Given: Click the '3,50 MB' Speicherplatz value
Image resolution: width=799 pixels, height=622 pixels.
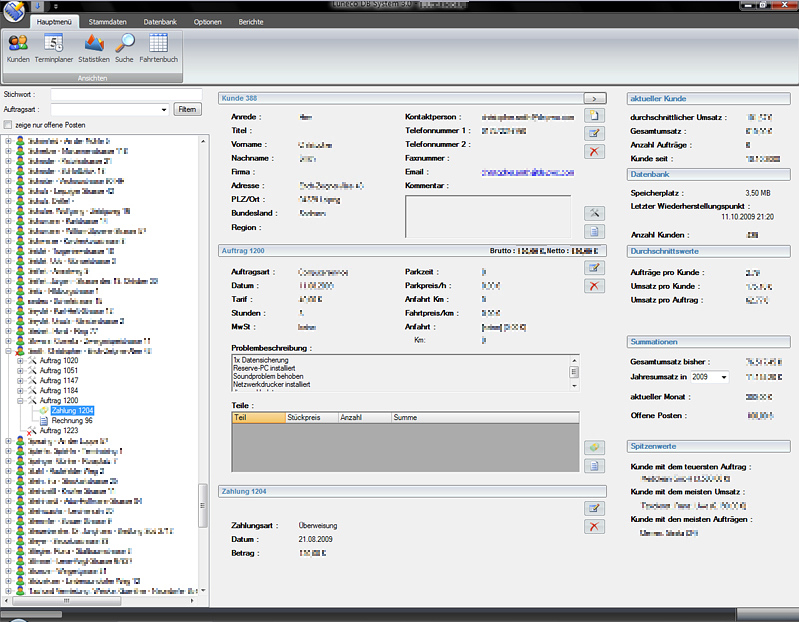Looking at the screenshot, I should (x=758, y=193).
